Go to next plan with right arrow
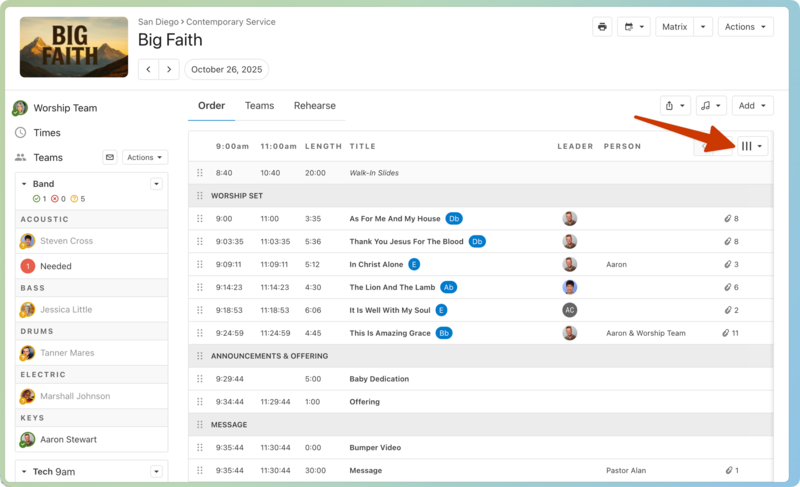The image size is (800, 487). coord(170,70)
